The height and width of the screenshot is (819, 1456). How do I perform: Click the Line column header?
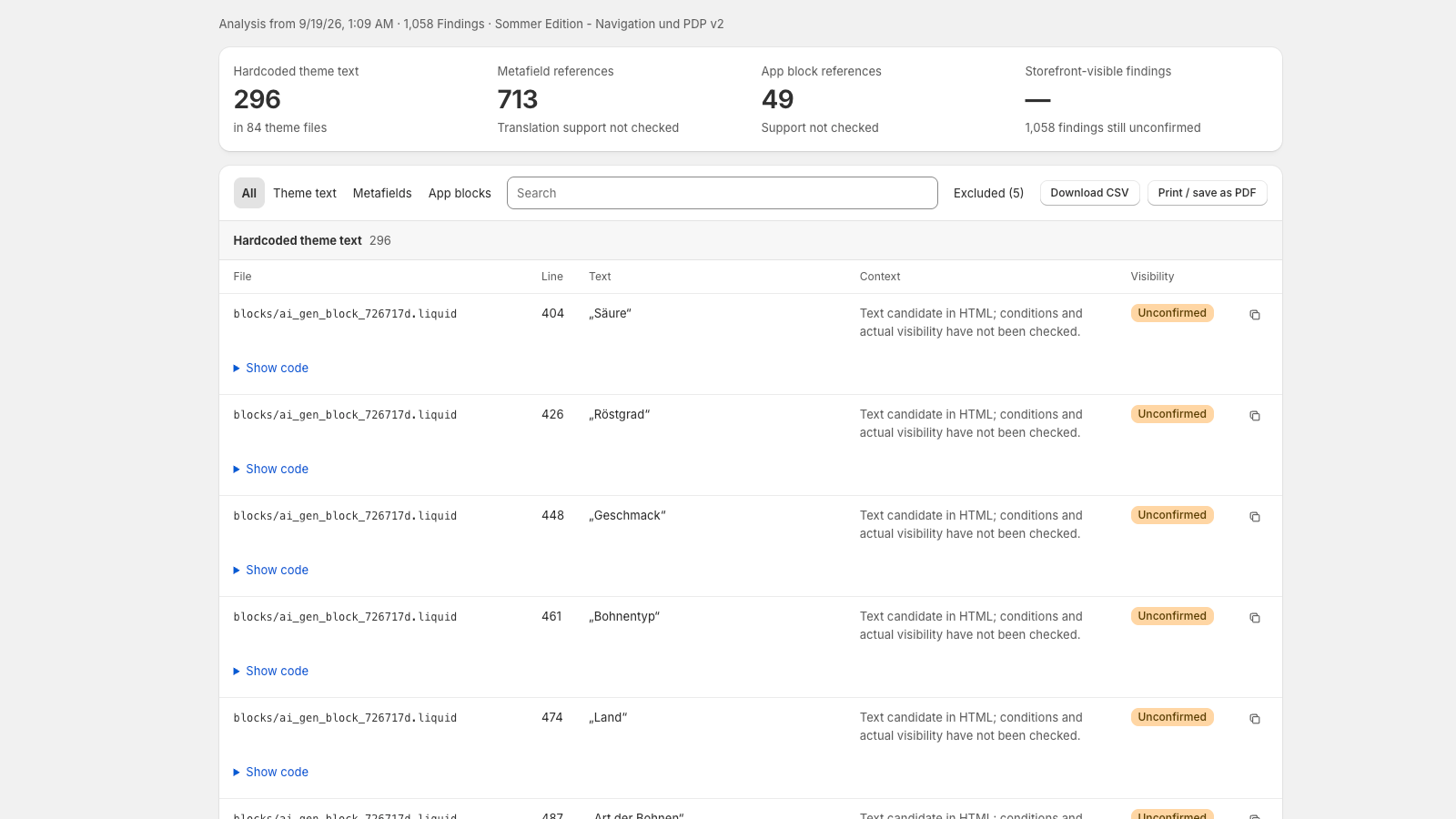pos(552,277)
